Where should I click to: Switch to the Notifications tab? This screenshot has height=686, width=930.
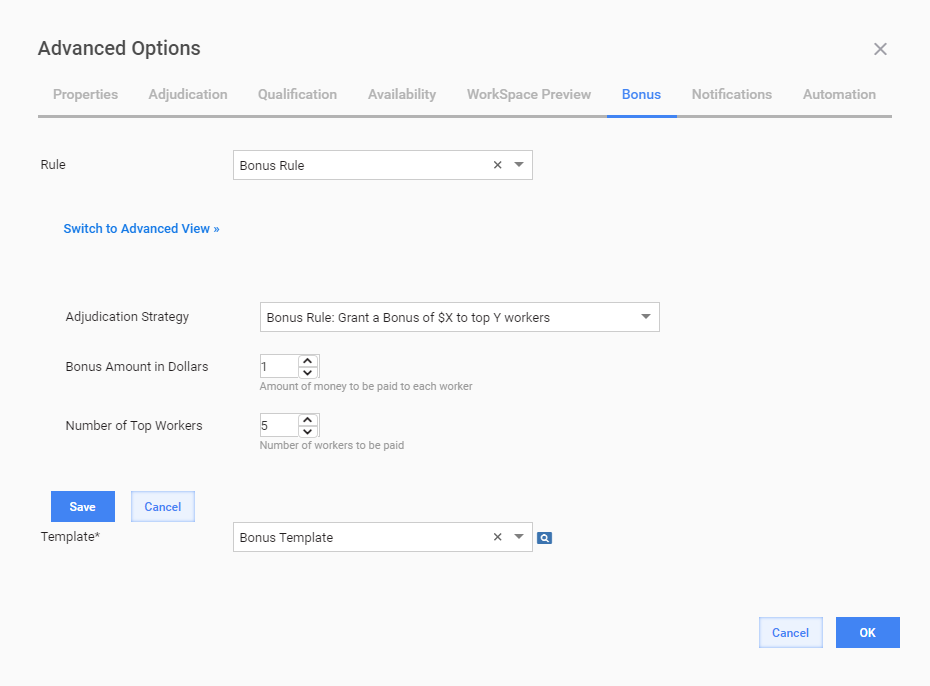click(732, 94)
